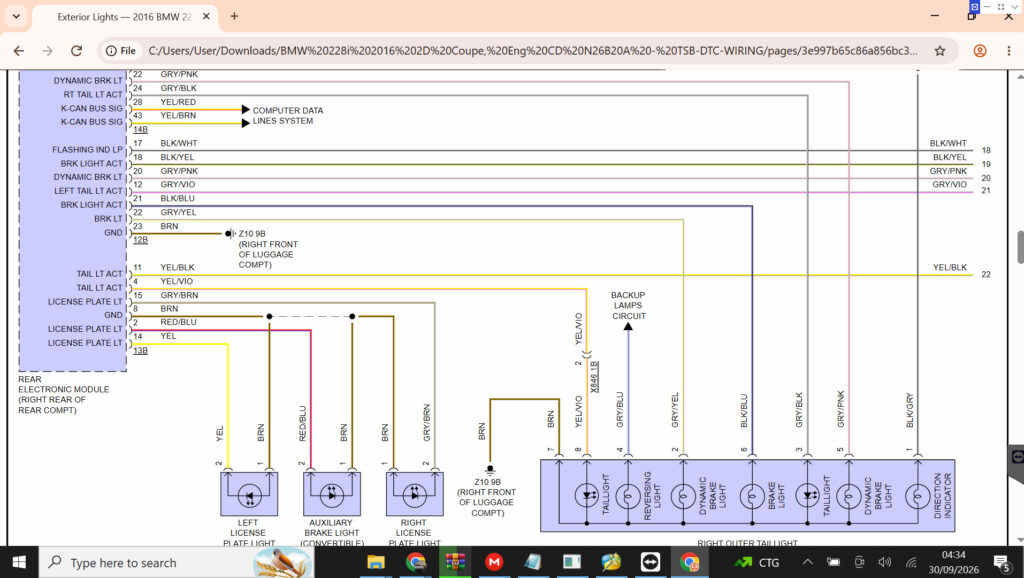Open the Chrome profile avatar

point(980,51)
